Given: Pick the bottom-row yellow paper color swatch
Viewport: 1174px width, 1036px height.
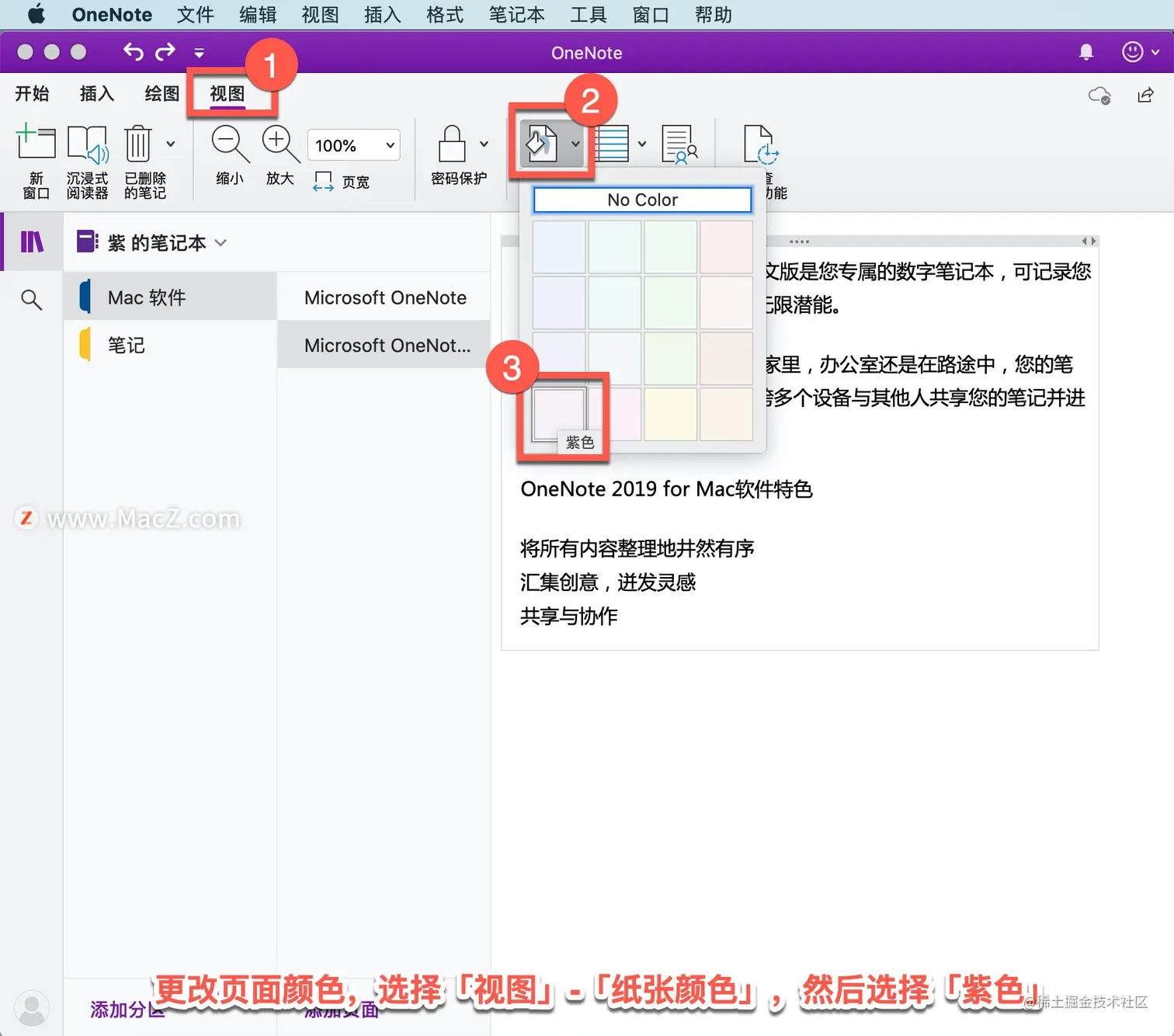Looking at the screenshot, I should (670, 415).
